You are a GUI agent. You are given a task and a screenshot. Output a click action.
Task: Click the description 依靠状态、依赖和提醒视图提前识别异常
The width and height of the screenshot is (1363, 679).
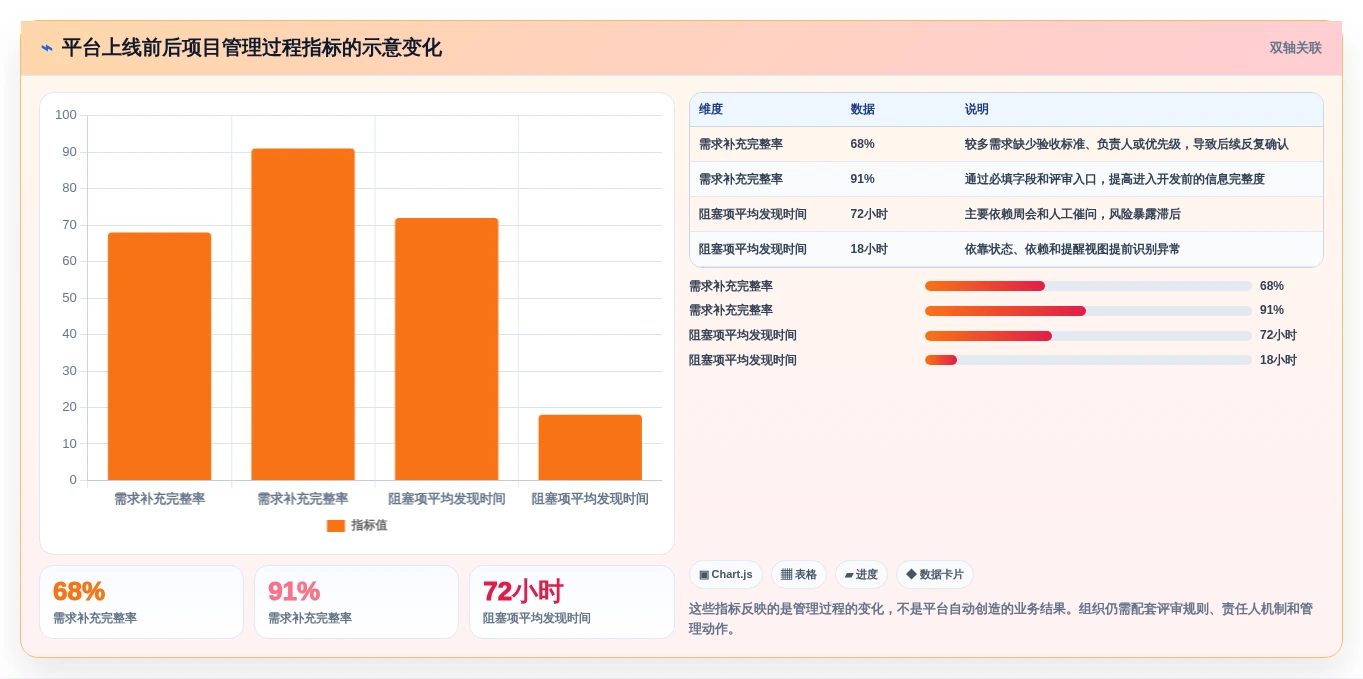pyautogui.click(x=1073, y=249)
